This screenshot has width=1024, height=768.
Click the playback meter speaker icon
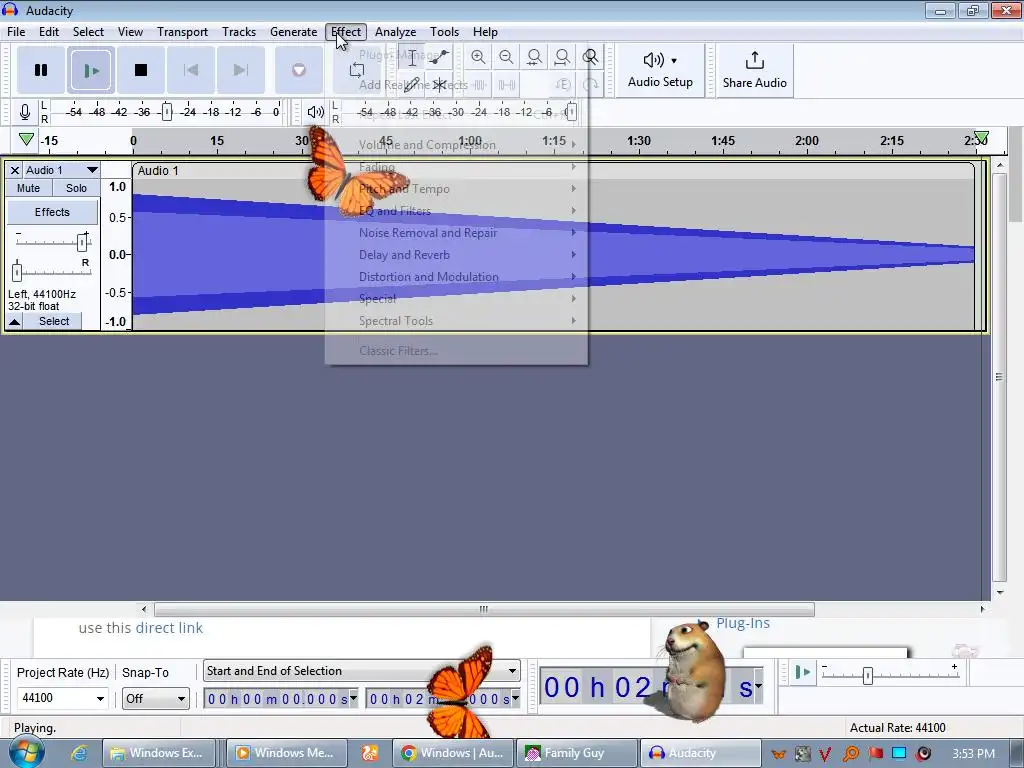click(x=315, y=112)
